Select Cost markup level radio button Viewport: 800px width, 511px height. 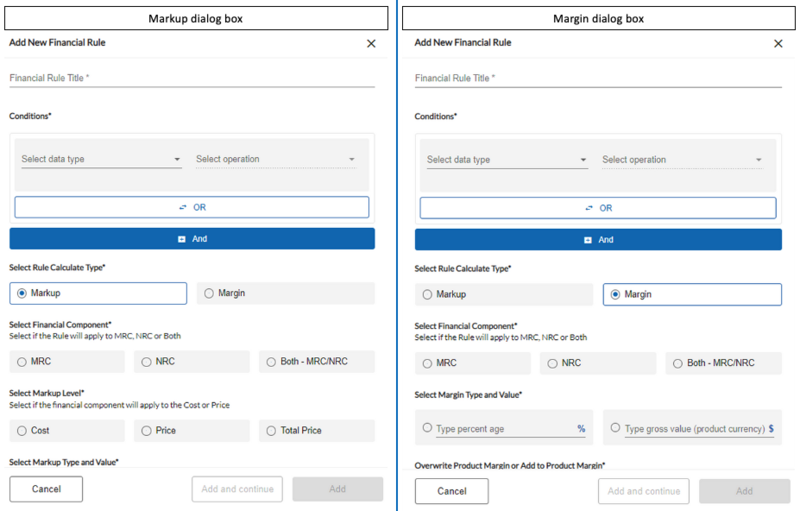click(22, 431)
